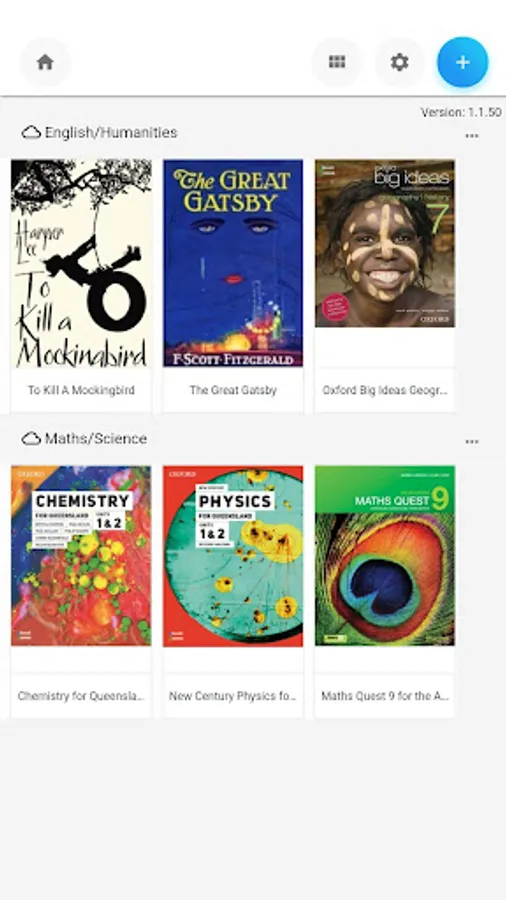The width and height of the screenshot is (506, 900).
Task: Click 'New Century Physics' title label
Action: coord(232,696)
